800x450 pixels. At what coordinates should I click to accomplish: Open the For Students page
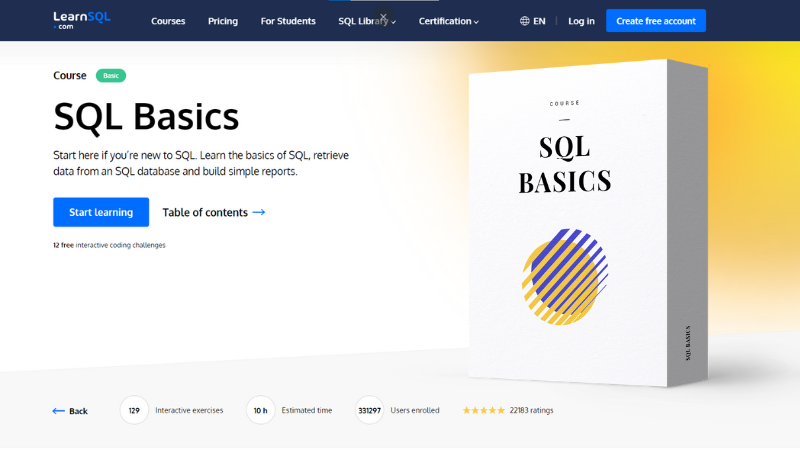[288, 21]
